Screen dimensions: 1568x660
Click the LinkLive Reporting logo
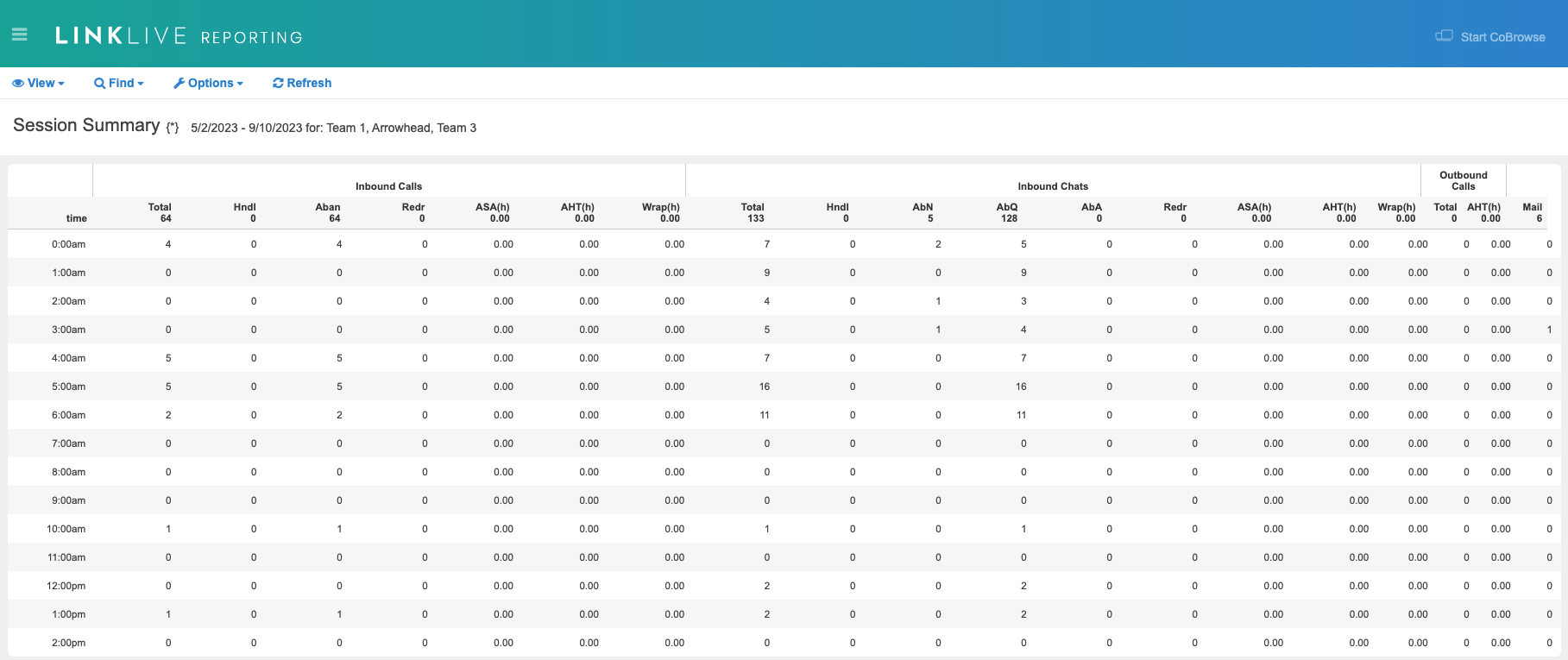coord(179,36)
